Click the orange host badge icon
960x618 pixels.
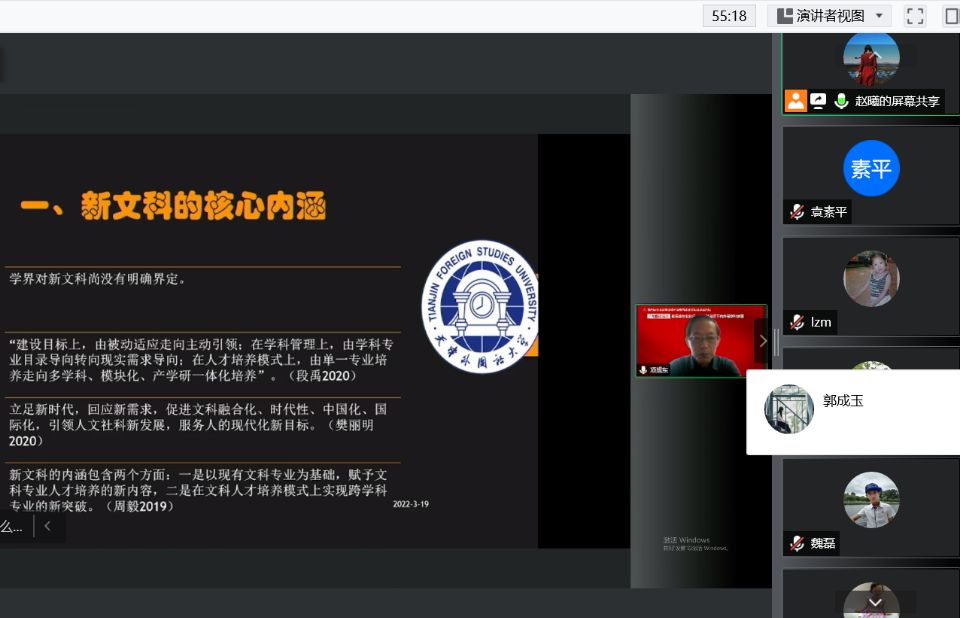coord(796,100)
